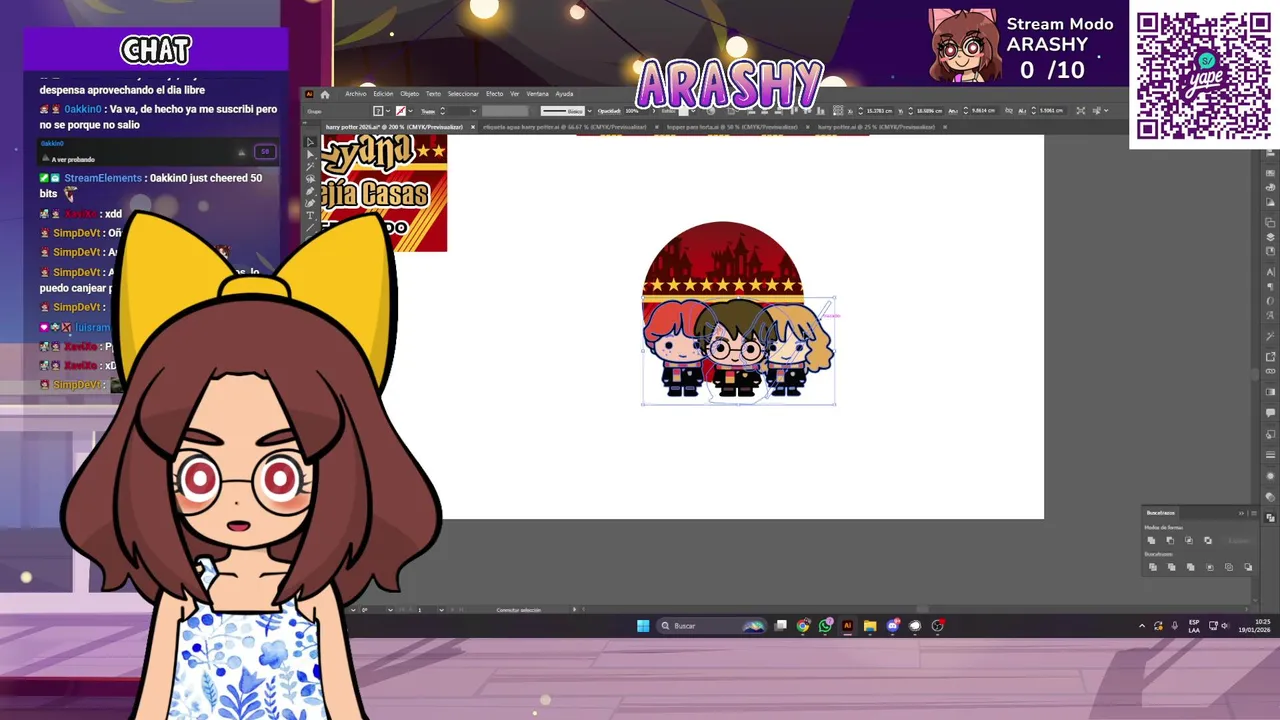This screenshot has height=720, width=1280.
Task: Click the isolate/transform icon in control bar
Action: click(x=1081, y=110)
